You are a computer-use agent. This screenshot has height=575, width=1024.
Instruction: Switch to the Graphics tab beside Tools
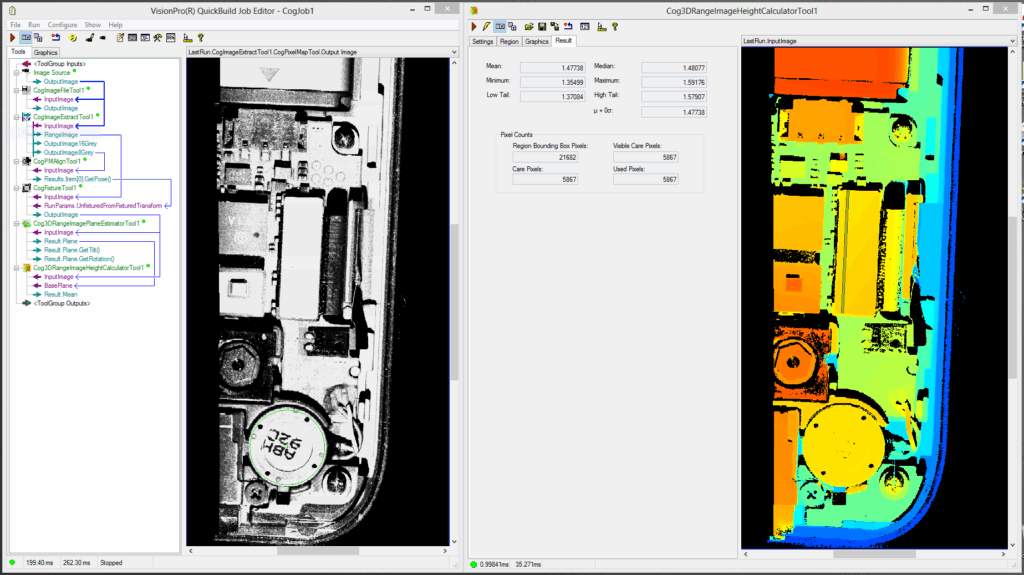tap(45, 52)
